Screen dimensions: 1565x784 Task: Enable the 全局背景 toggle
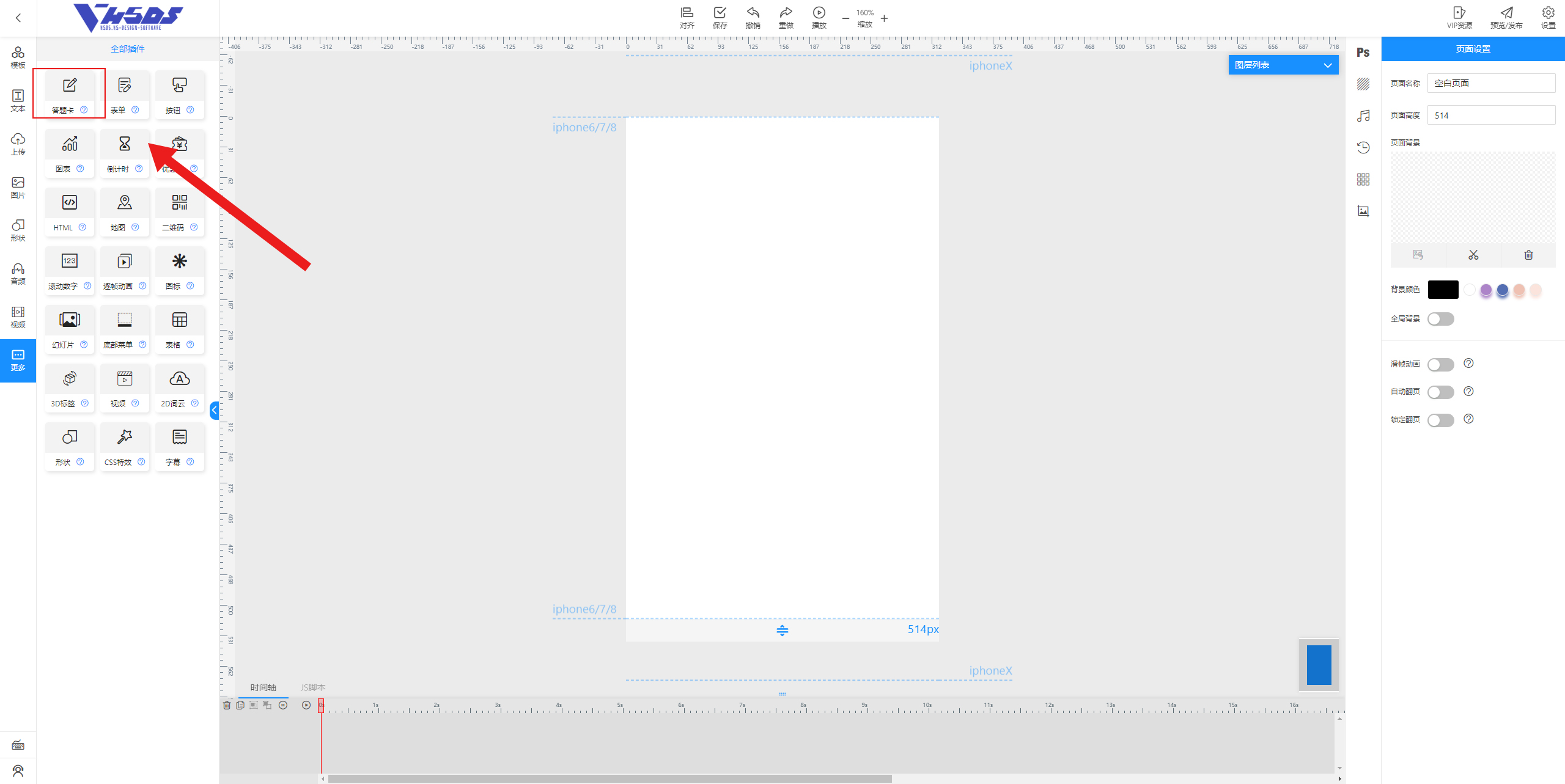coord(1440,319)
